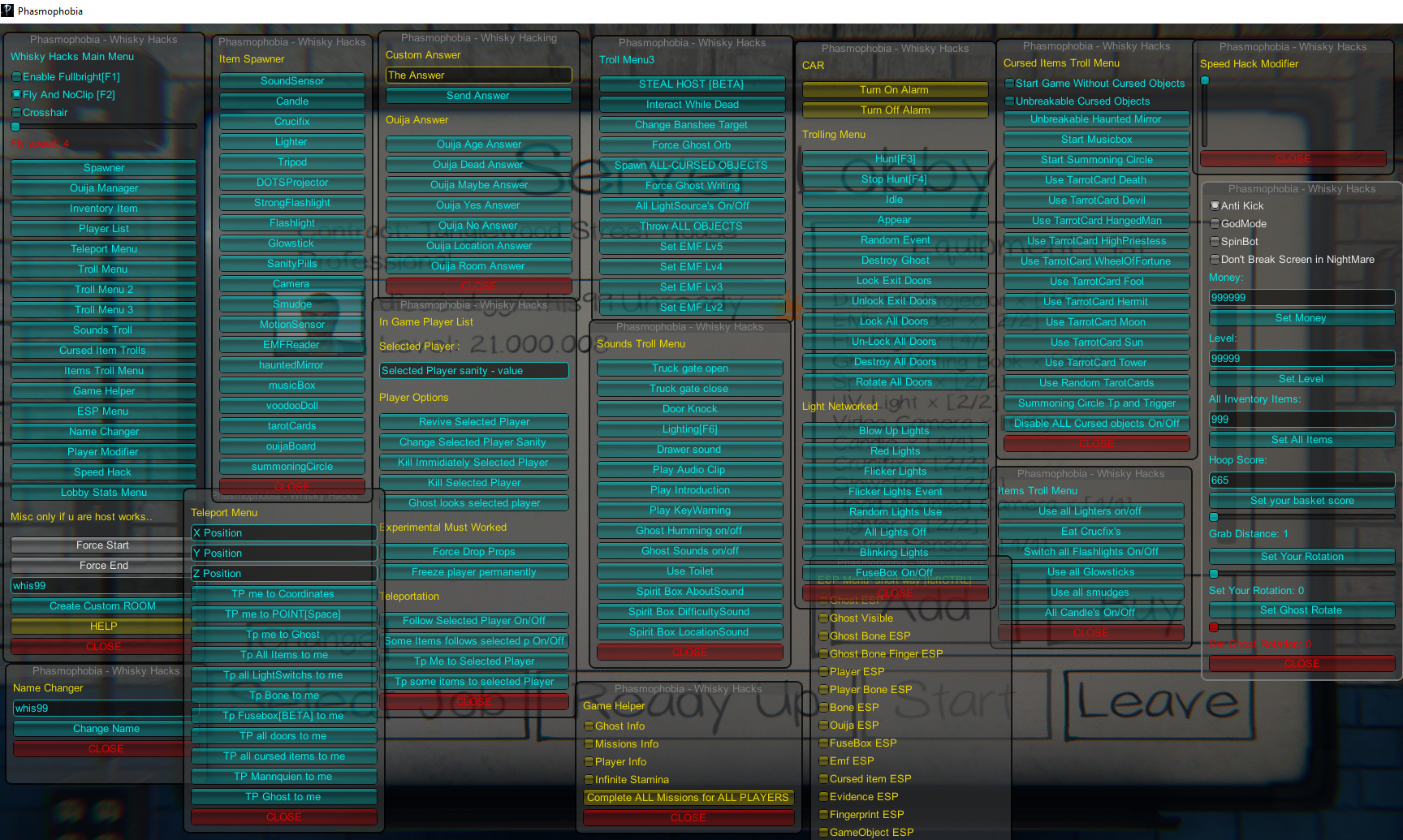Adjust the red ghost rotation slider
This screenshot has height=840, width=1403.
click(1302, 627)
